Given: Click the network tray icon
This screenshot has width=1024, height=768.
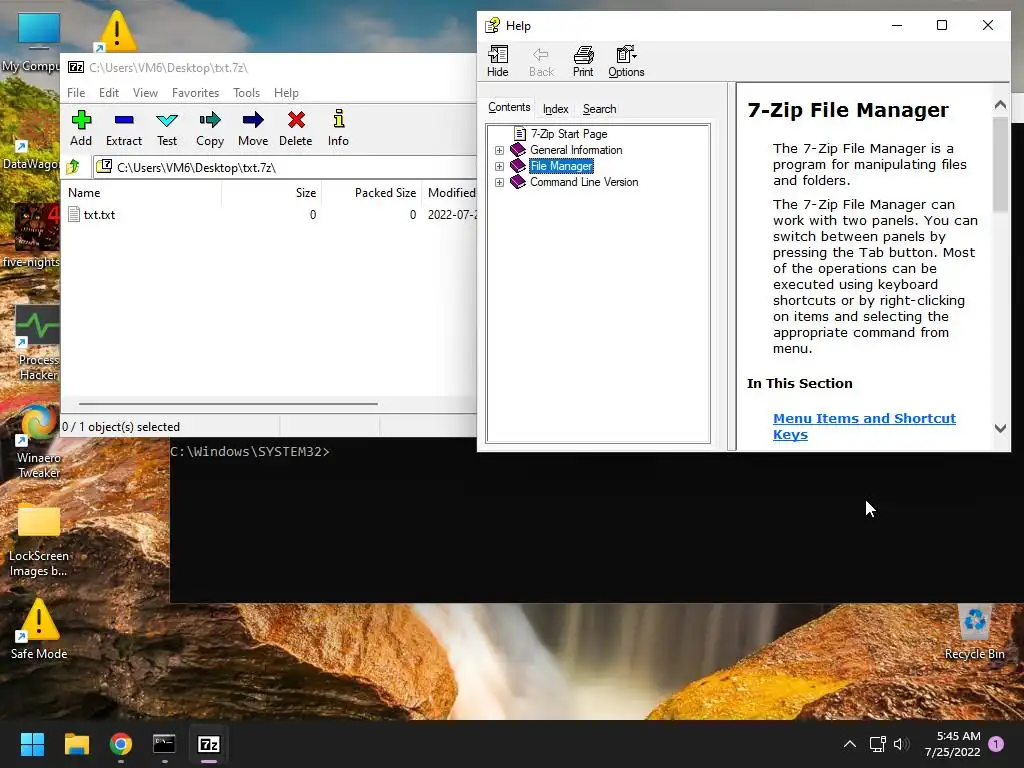Looking at the screenshot, I should pos(877,744).
